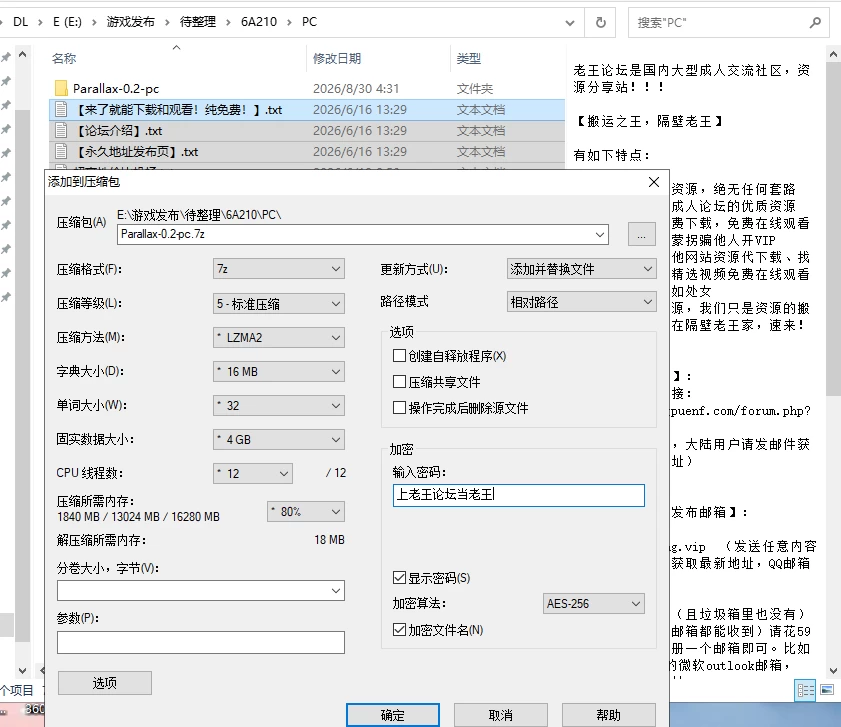Open memory usage 80% dropdown
The width and height of the screenshot is (841, 727).
306,511
